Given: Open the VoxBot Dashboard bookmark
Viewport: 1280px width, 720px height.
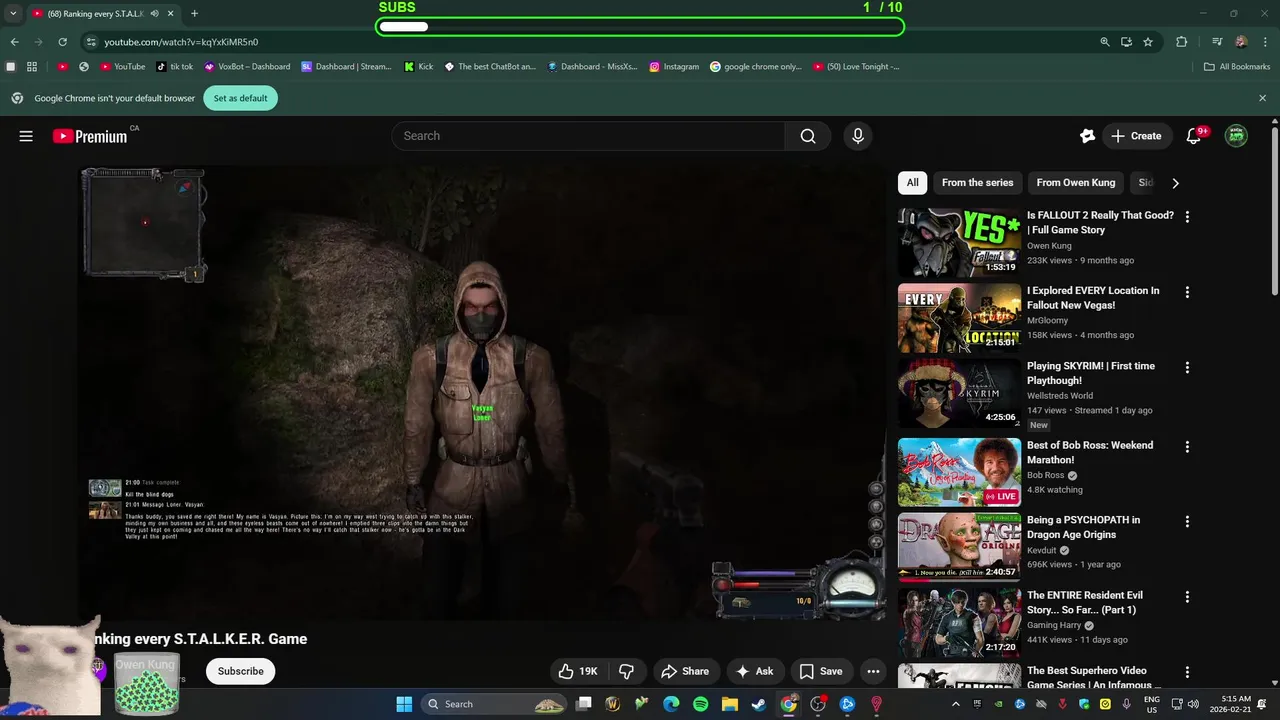Looking at the screenshot, I should click(x=247, y=67).
